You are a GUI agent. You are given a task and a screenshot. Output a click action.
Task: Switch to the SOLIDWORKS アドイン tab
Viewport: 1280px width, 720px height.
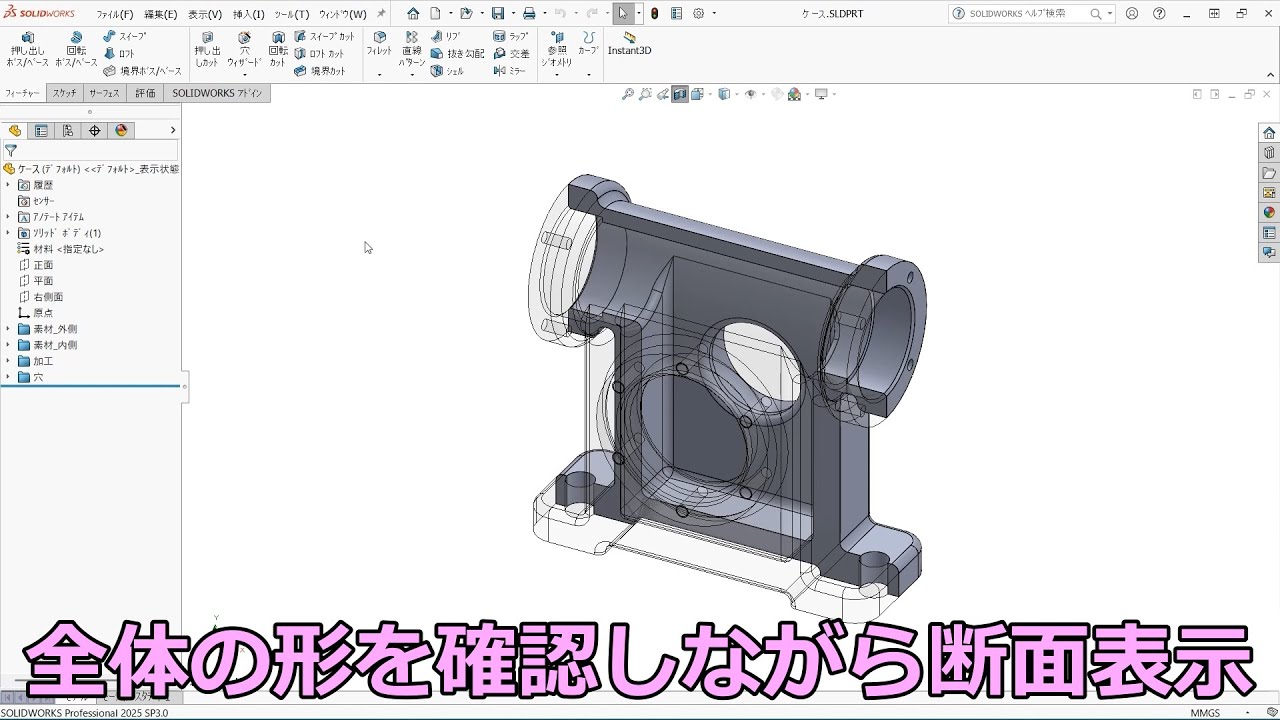point(217,93)
